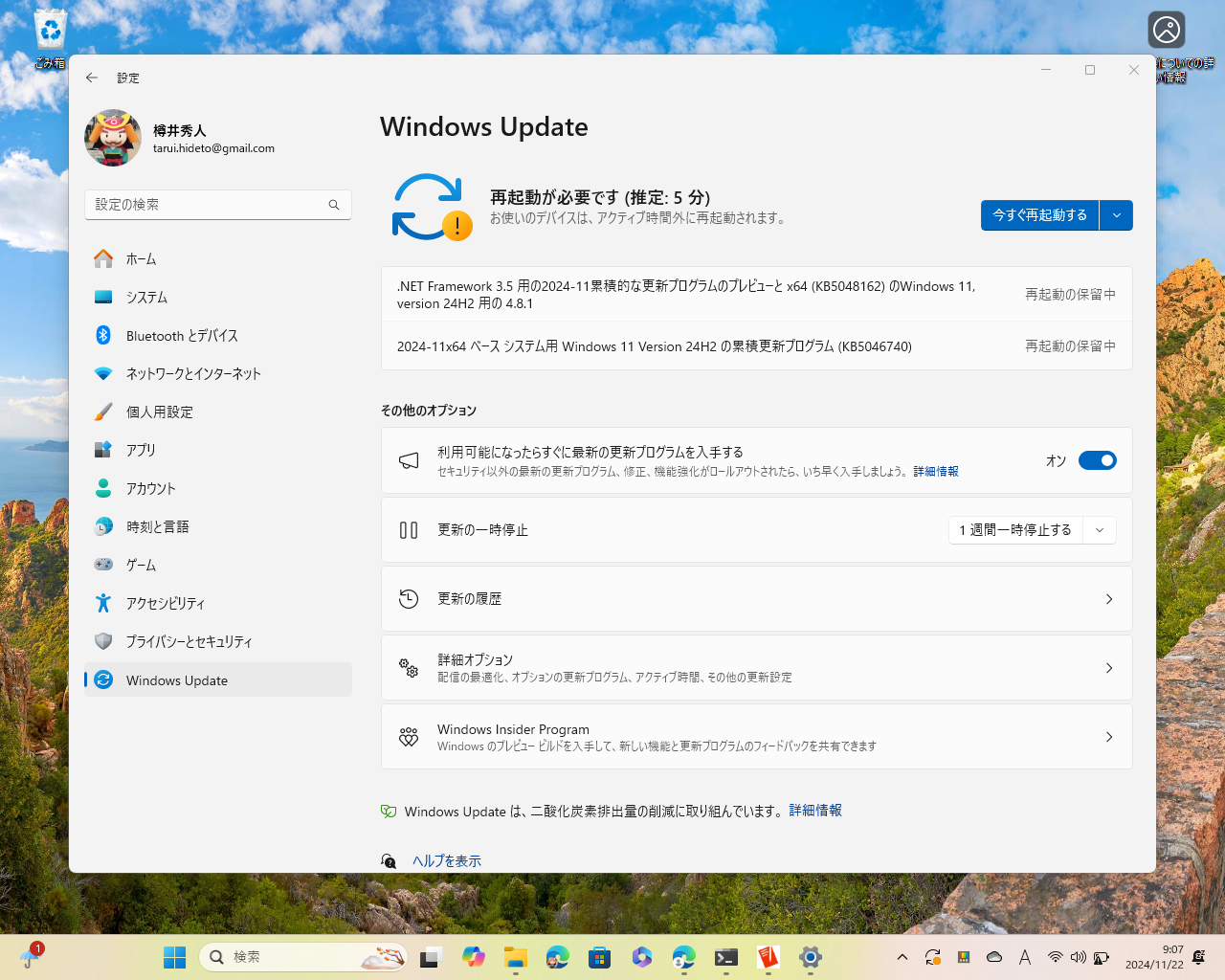Select 時刻と言語 in the sidebar

pyautogui.click(x=218, y=527)
